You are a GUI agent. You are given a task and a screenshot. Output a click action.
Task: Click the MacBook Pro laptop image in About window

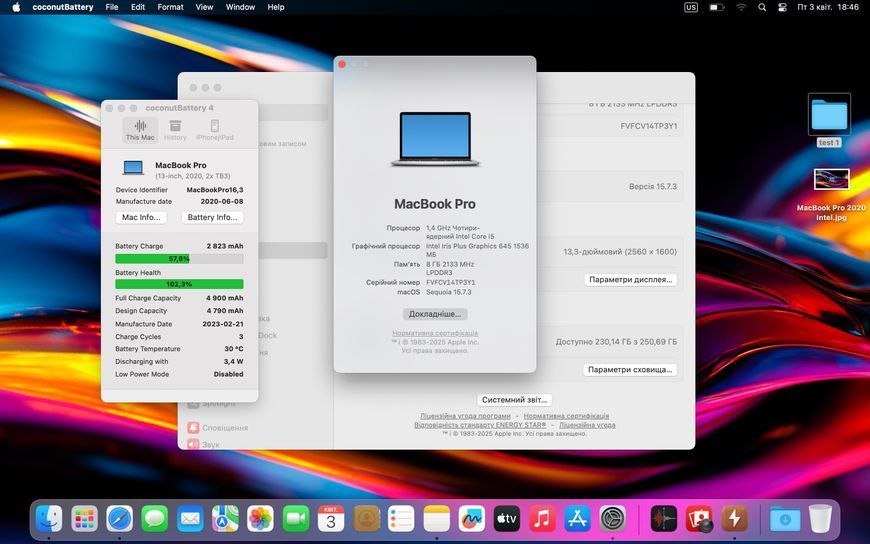pyautogui.click(x=435, y=139)
